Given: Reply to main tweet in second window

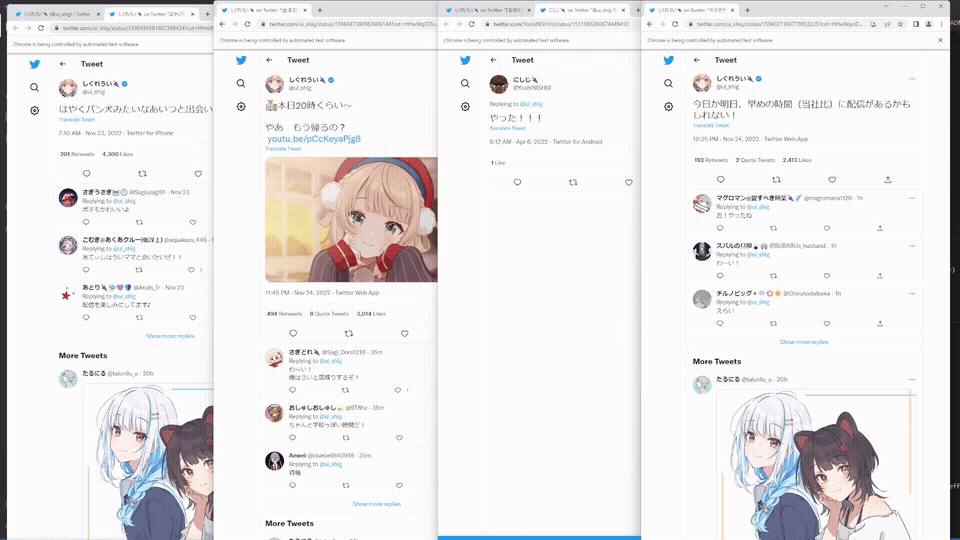Looking at the screenshot, I should pos(293,334).
